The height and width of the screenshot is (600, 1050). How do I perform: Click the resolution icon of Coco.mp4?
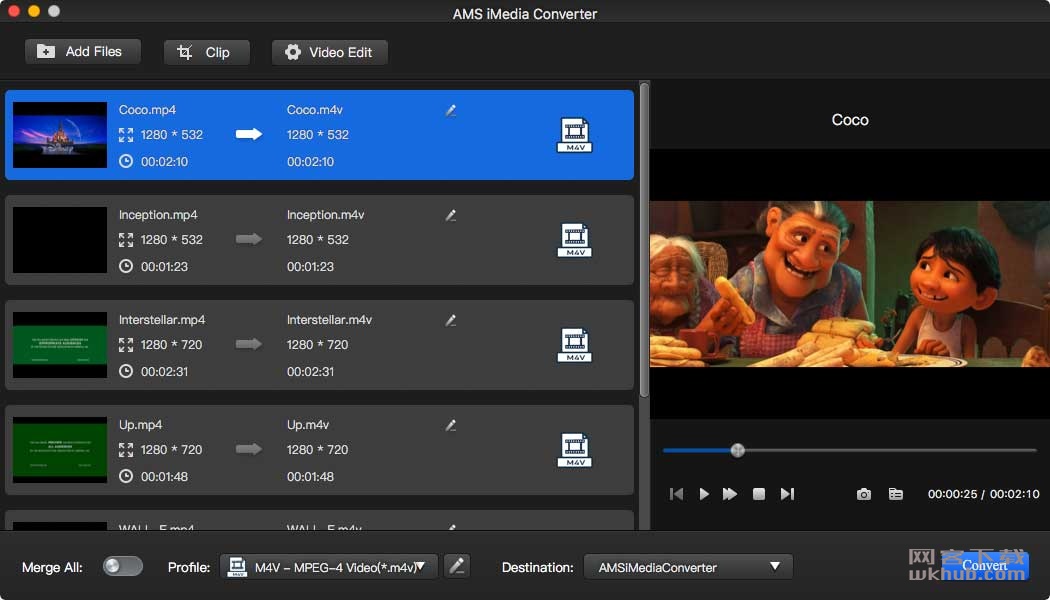[x=126, y=135]
